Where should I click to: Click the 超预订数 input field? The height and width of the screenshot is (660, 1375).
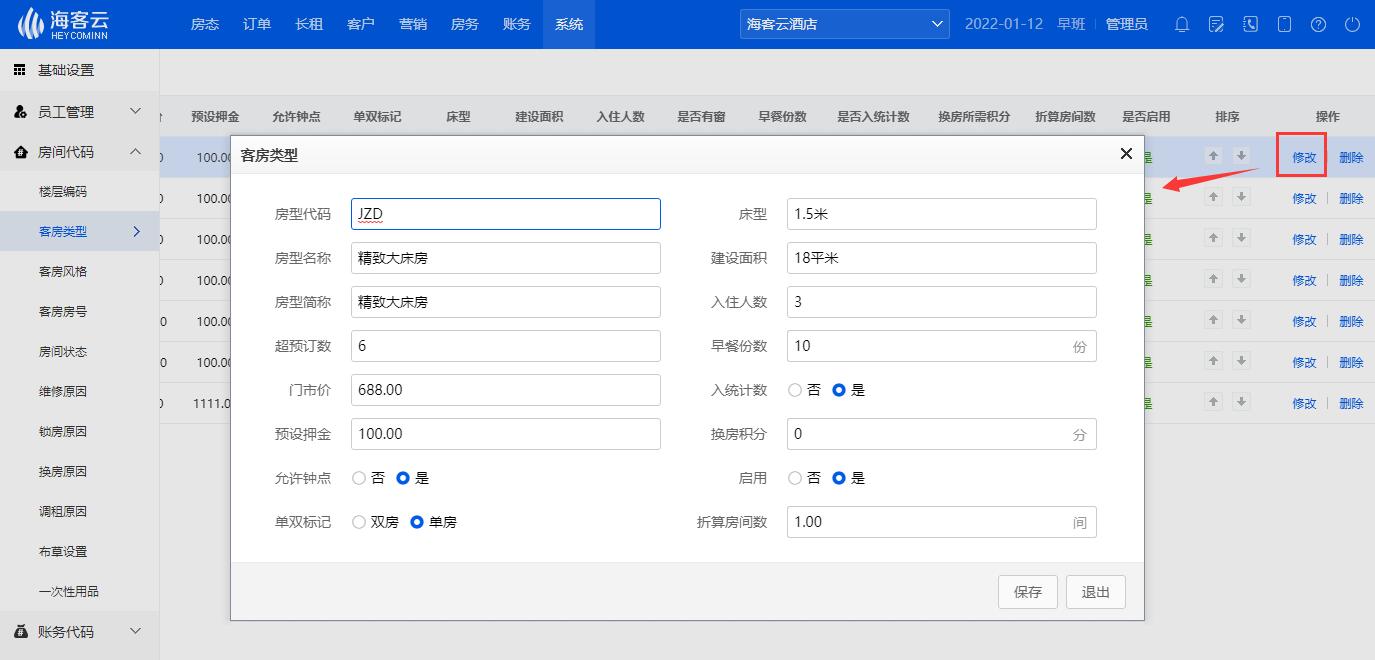pos(506,346)
